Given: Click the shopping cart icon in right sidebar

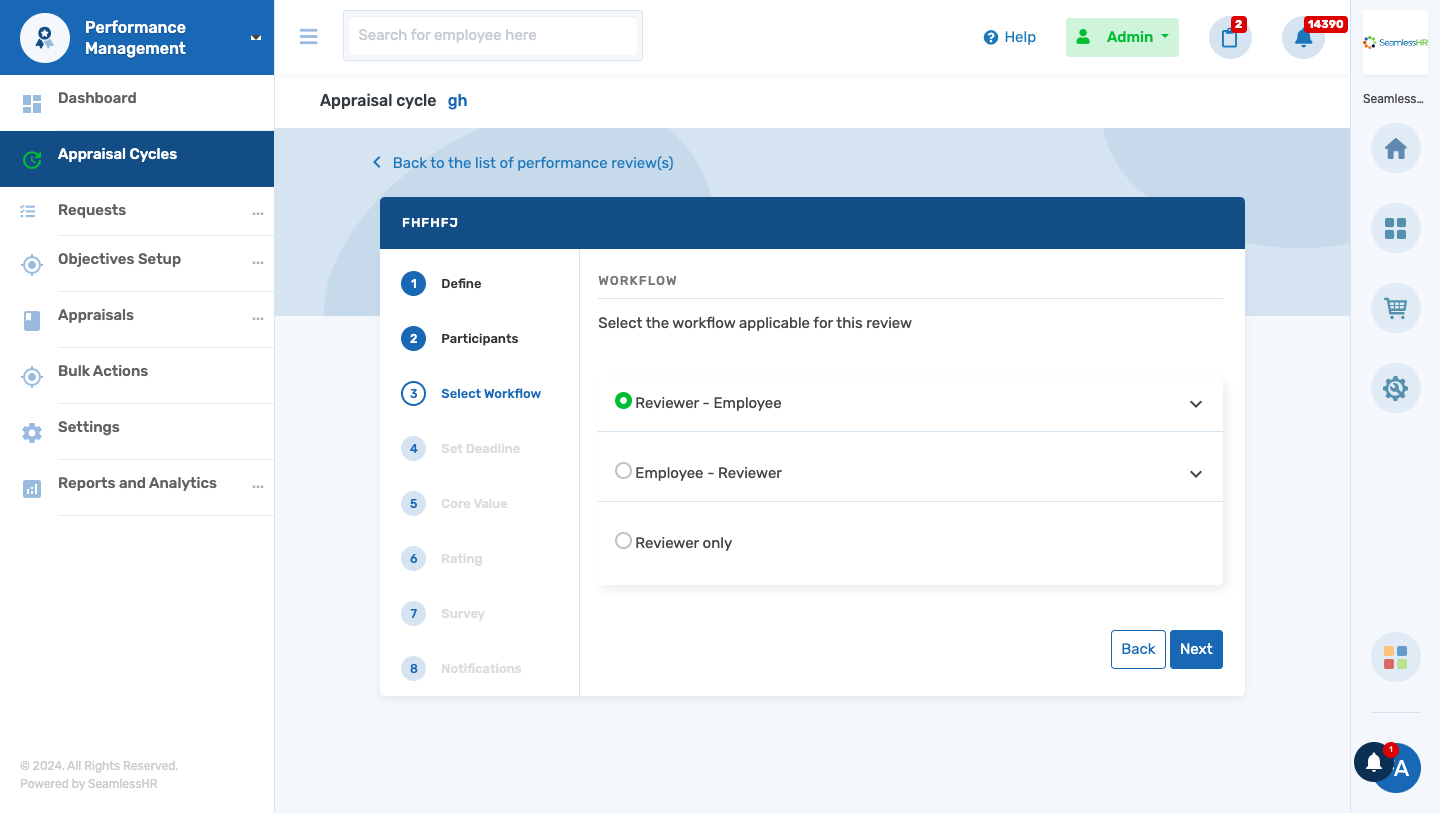Looking at the screenshot, I should (x=1395, y=308).
